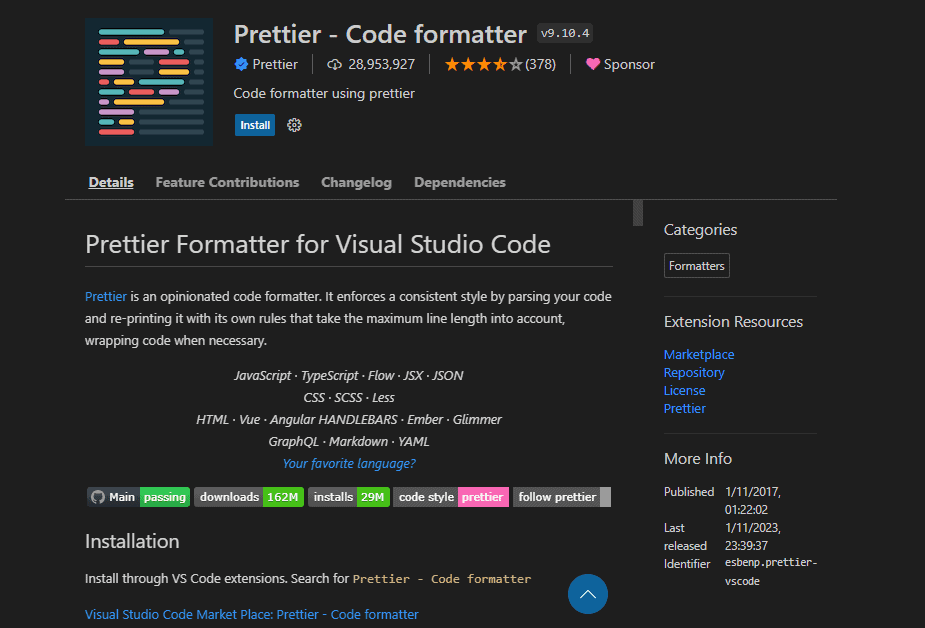
Task: Click the Categories heading
Action: (x=700, y=229)
